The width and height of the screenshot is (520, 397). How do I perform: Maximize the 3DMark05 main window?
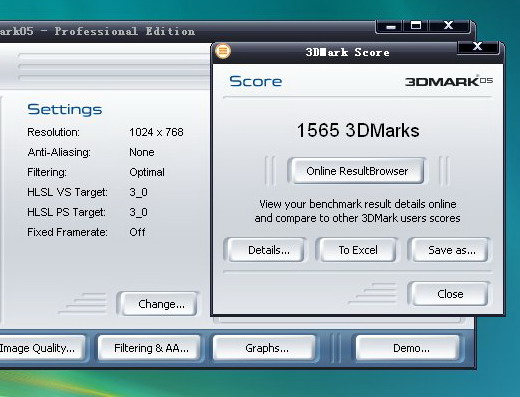pos(416,26)
